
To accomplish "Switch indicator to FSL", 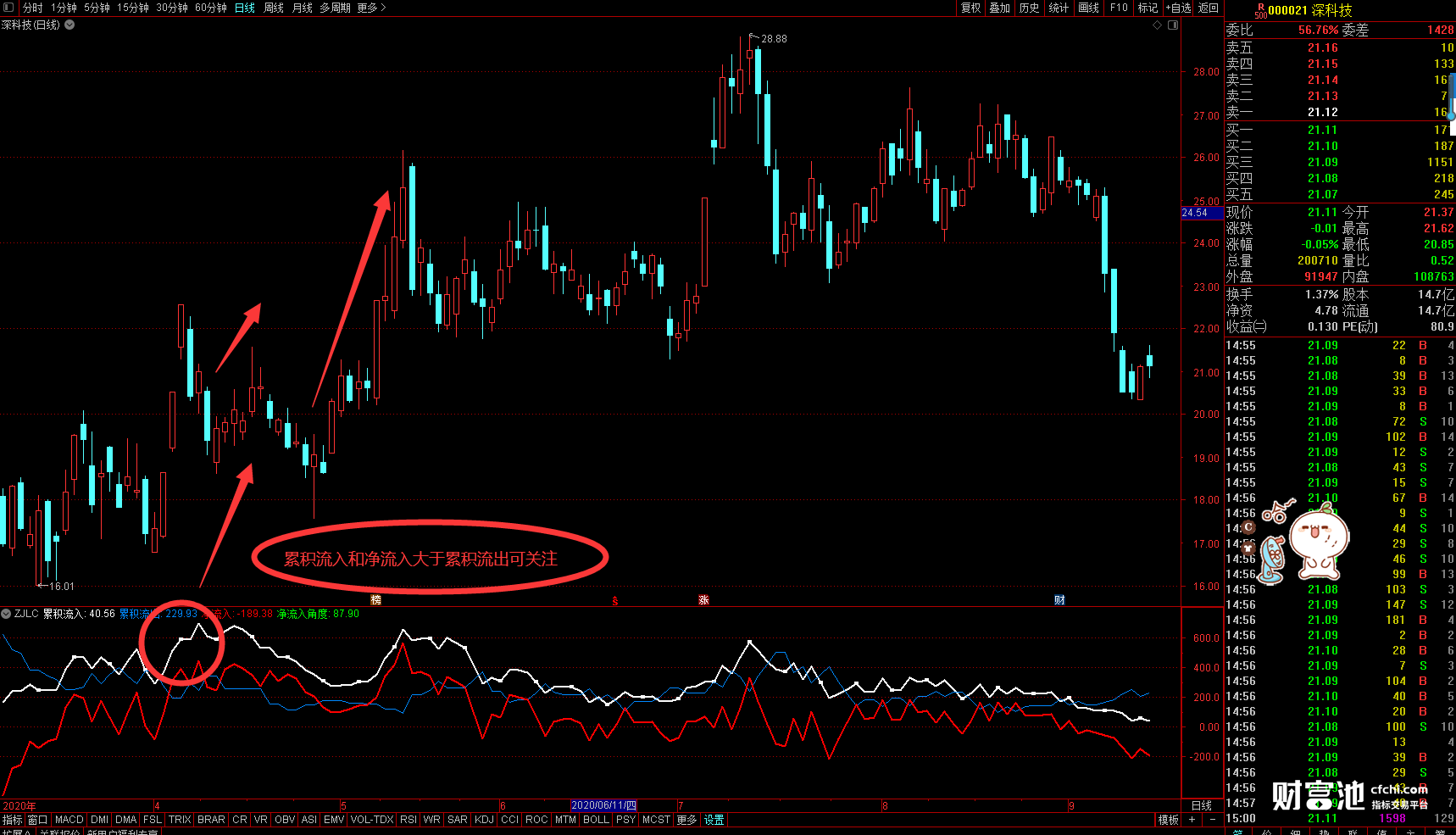I will click(153, 820).
